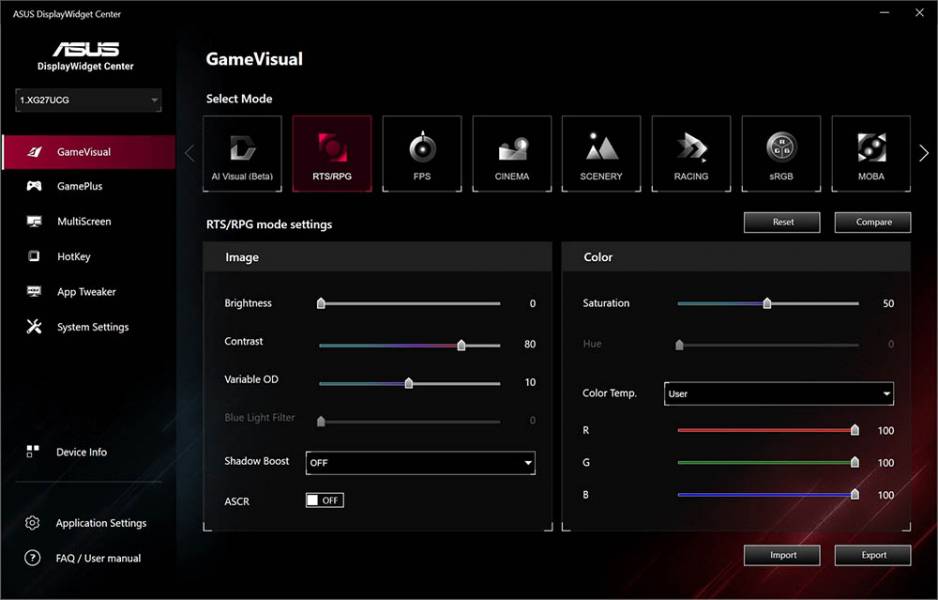Click the disabled Hue slider
Viewport: 938px width, 600px height.
click(768, 345)
